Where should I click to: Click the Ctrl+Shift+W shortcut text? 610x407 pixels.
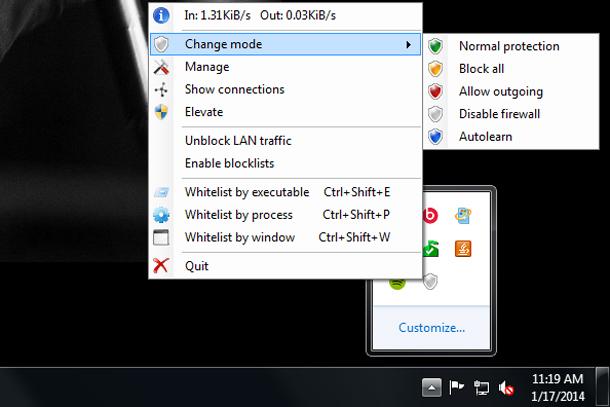[x=354, y=237]
